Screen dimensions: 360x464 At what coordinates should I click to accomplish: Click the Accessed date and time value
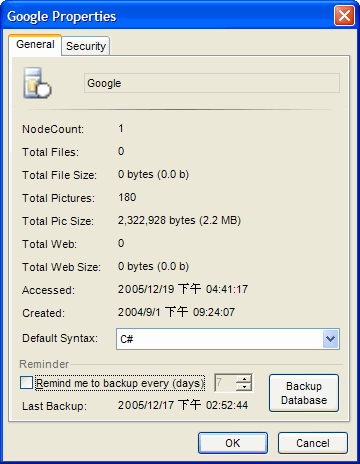tap(183, 289)
